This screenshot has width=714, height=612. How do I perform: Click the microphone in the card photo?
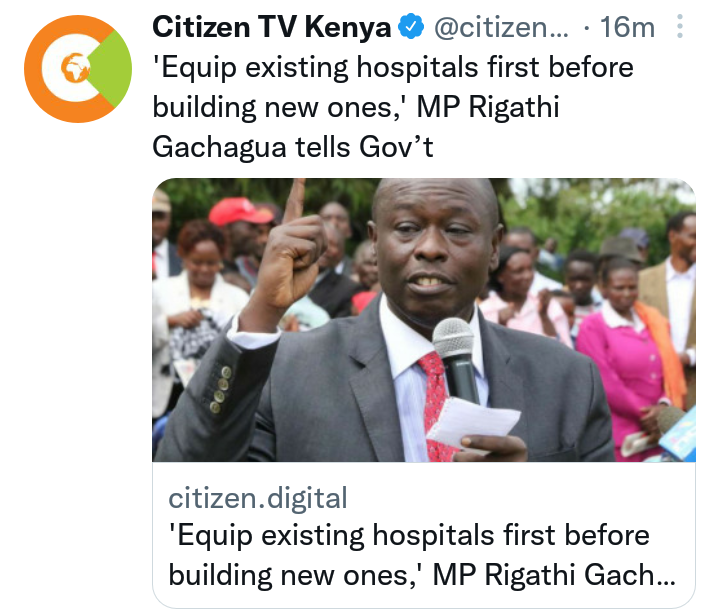(455, 360)
